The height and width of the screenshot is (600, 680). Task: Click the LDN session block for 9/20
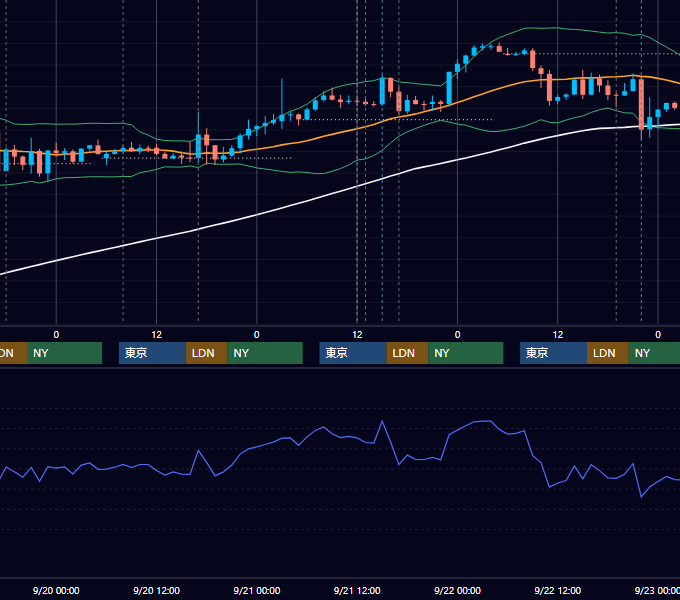pyautogui.click(x=206, y=353)
